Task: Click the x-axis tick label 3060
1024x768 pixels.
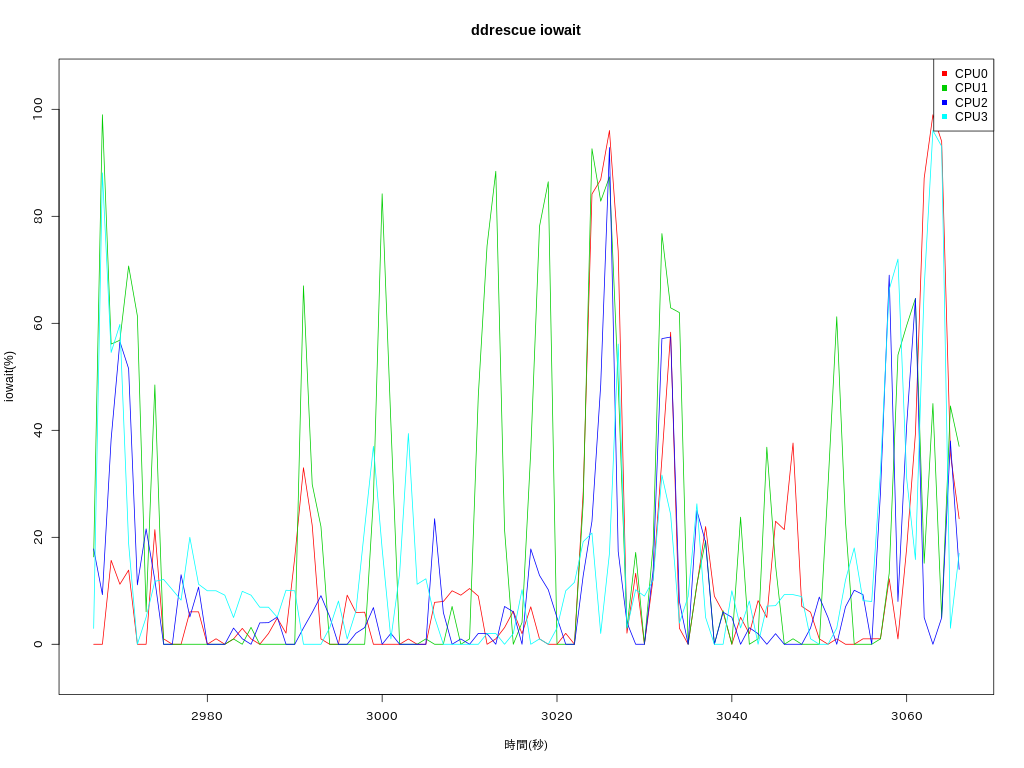Action: [x=906, y=716]
